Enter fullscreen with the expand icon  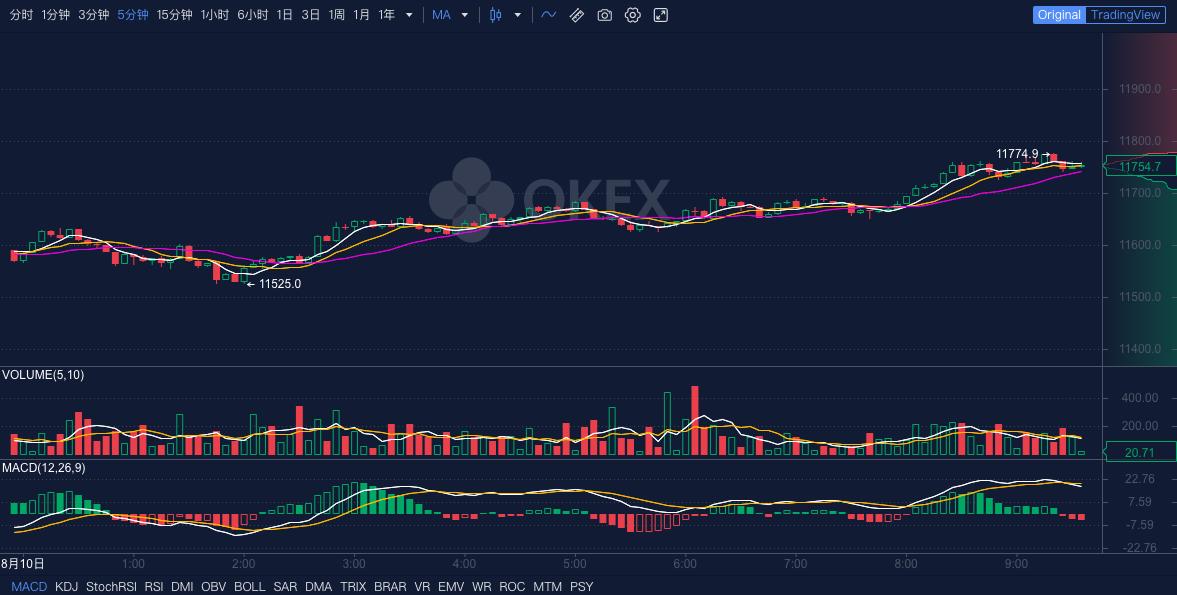coord(661,15)
